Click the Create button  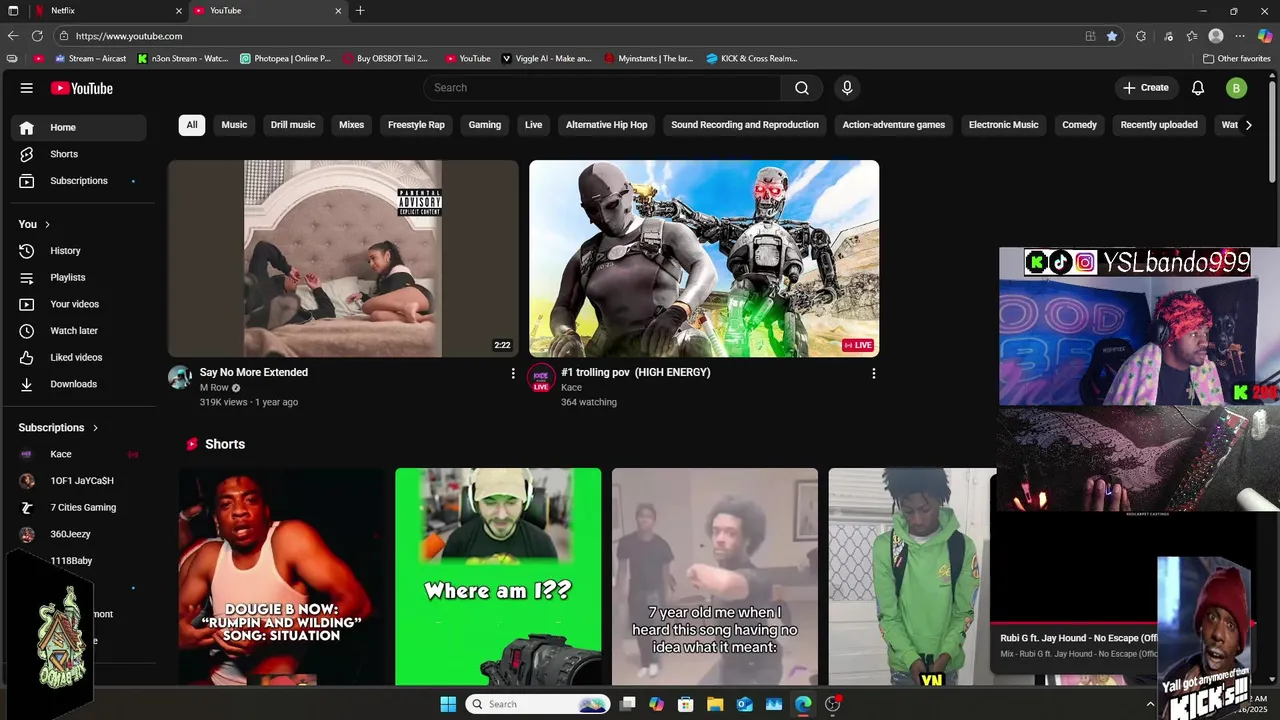click(x=1146, y=88)
